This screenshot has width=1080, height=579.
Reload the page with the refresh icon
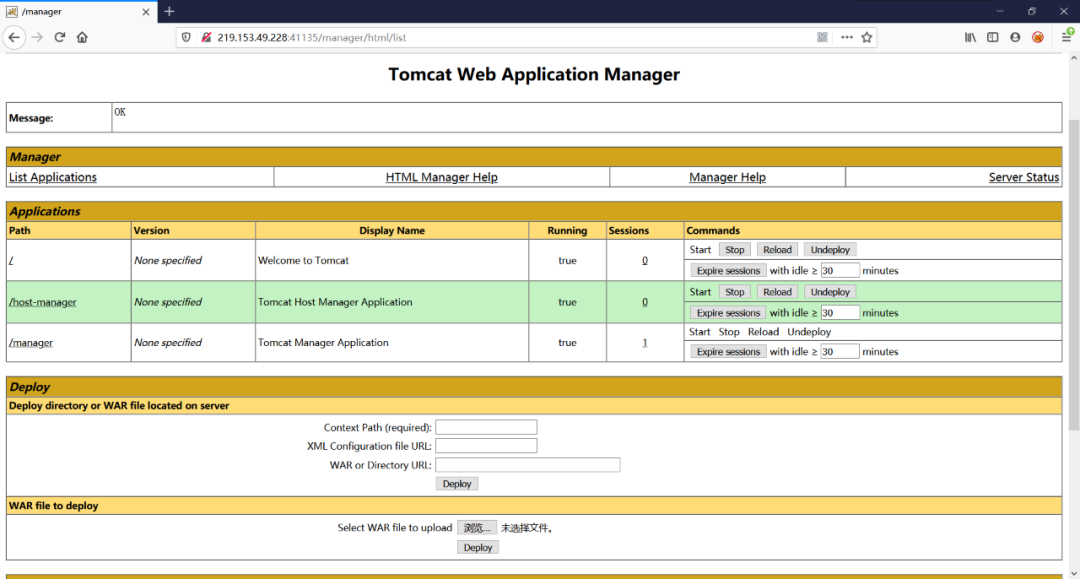(x=60, y=37)
